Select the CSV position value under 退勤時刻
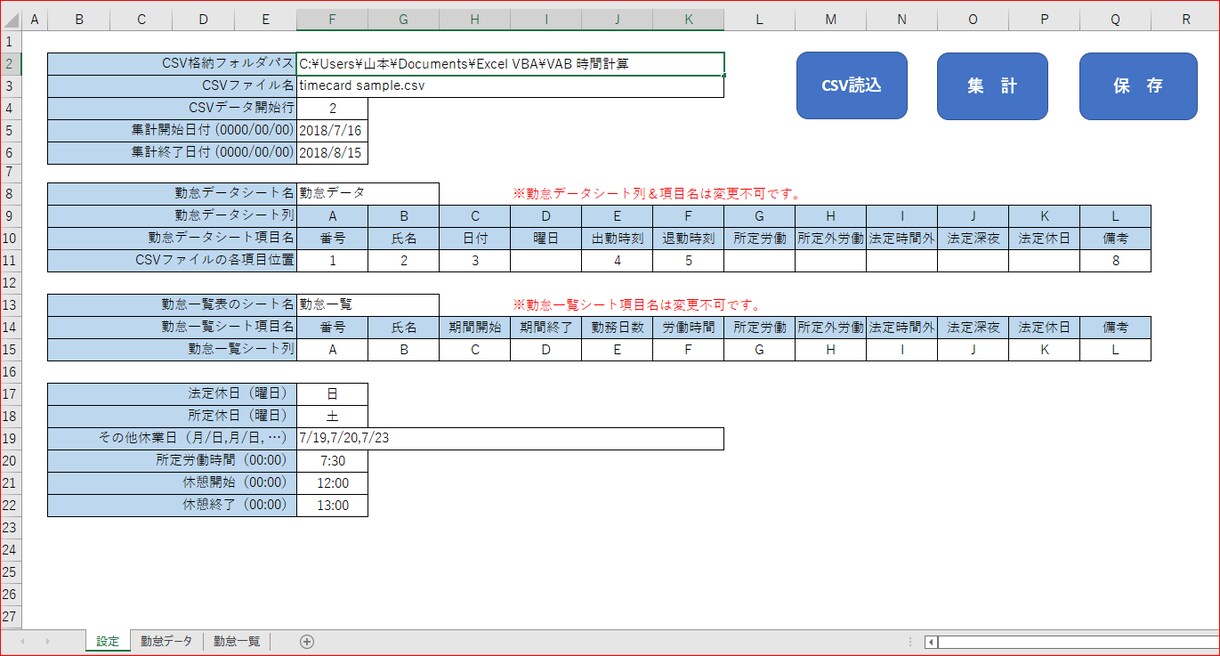The height and width of the screenshot is (656, 1220). 688,260
